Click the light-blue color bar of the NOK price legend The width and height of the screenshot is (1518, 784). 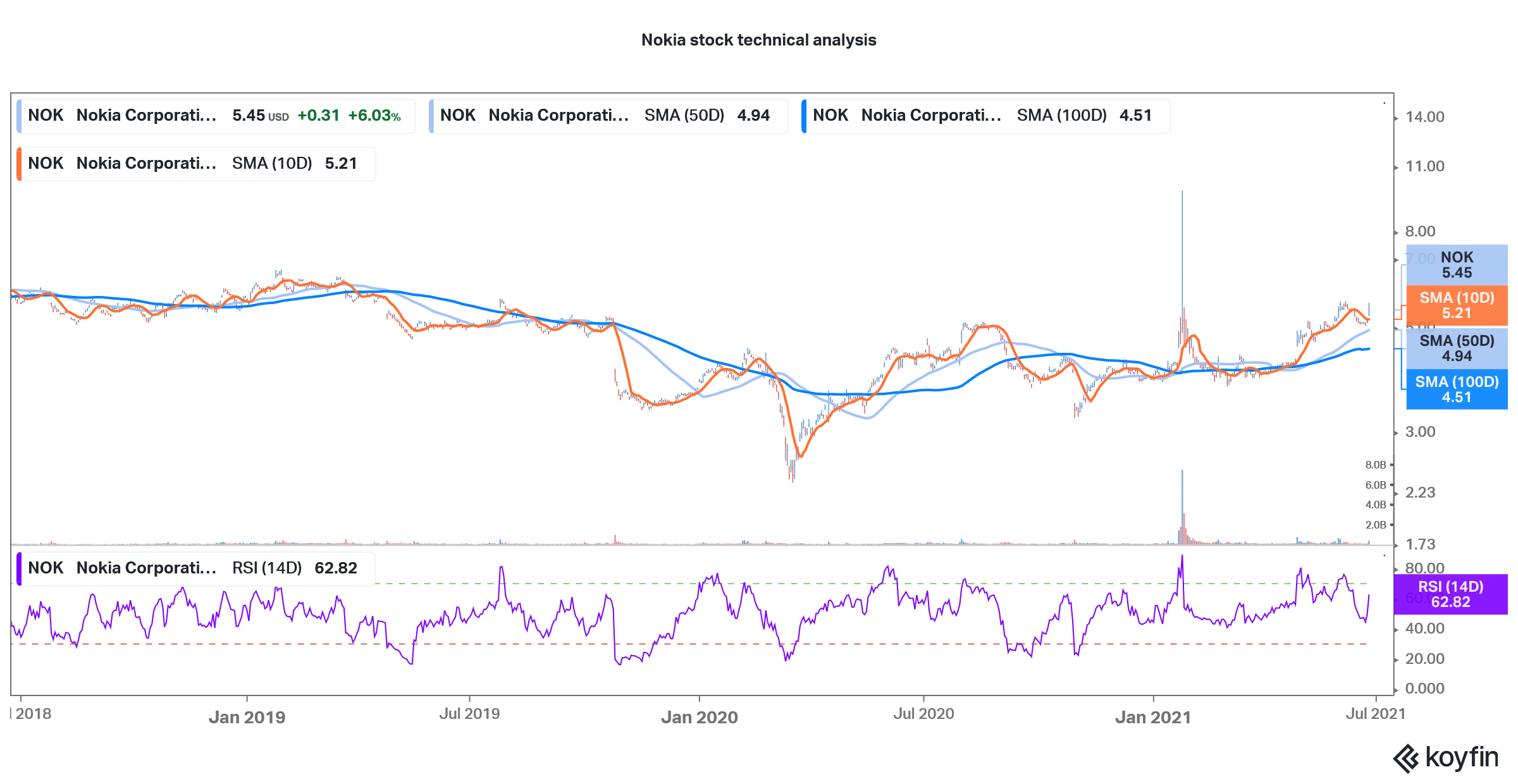click(19, 116)
